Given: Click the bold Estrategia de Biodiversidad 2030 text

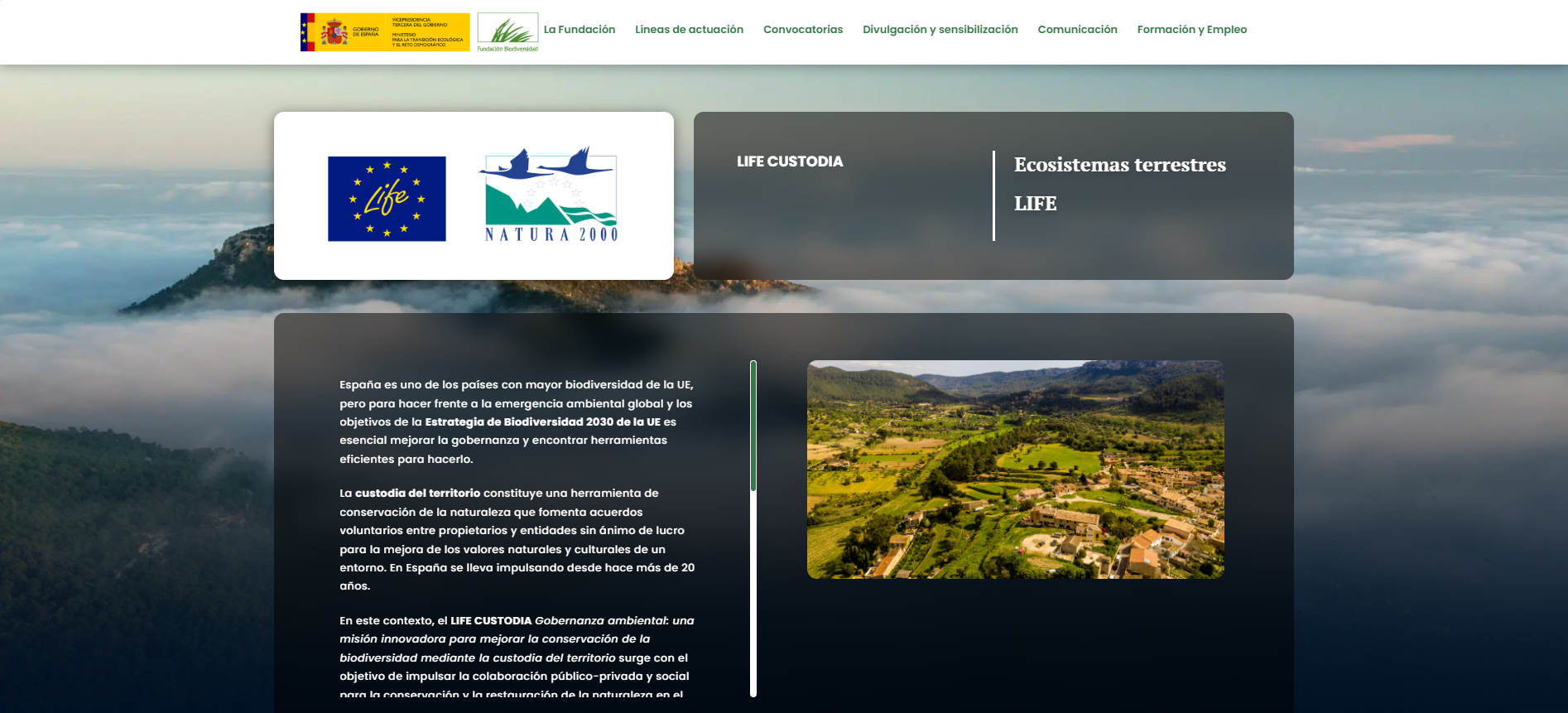Looking at the screenshot, I should click(x=542, y=422).
